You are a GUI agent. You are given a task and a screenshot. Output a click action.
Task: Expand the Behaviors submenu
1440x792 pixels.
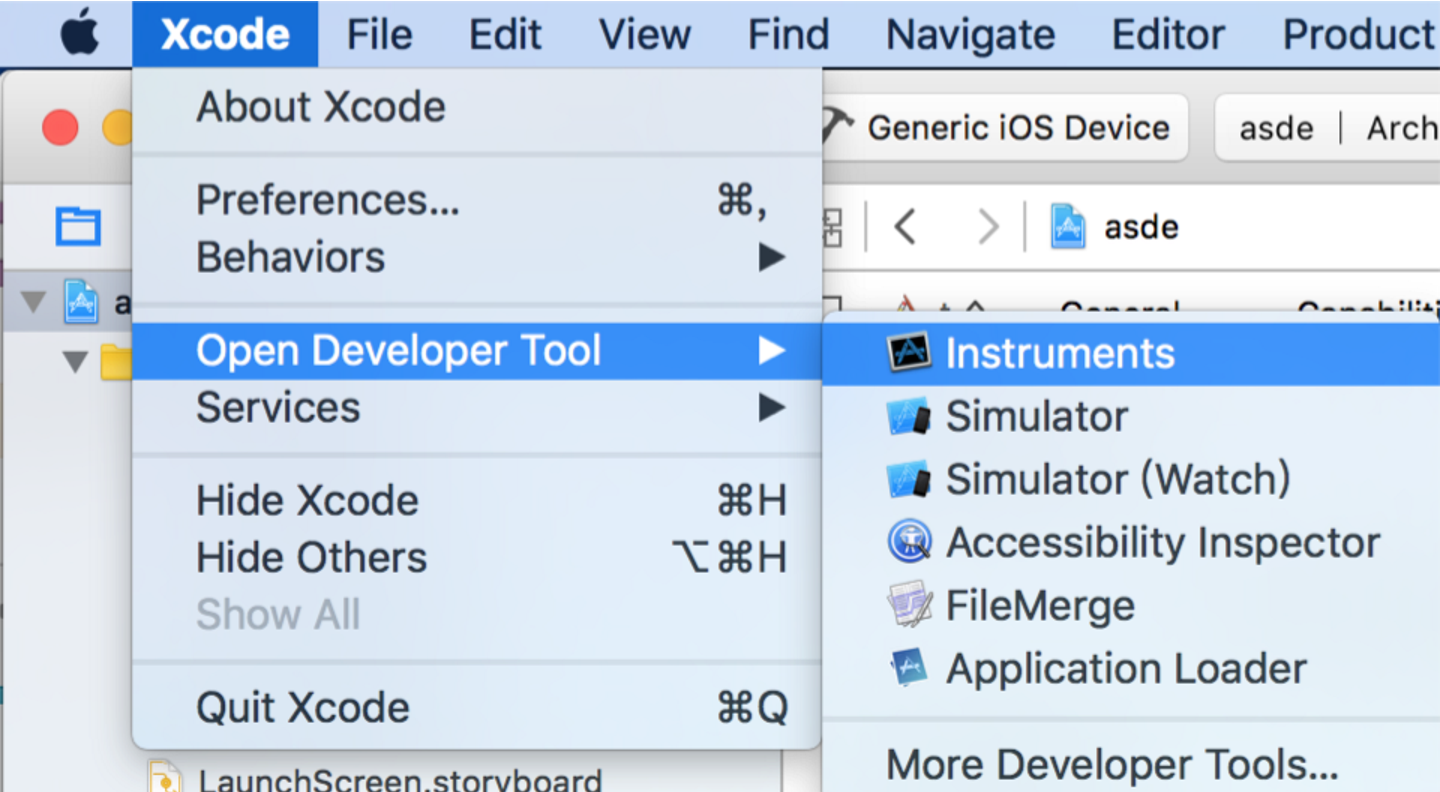point(477,257)
